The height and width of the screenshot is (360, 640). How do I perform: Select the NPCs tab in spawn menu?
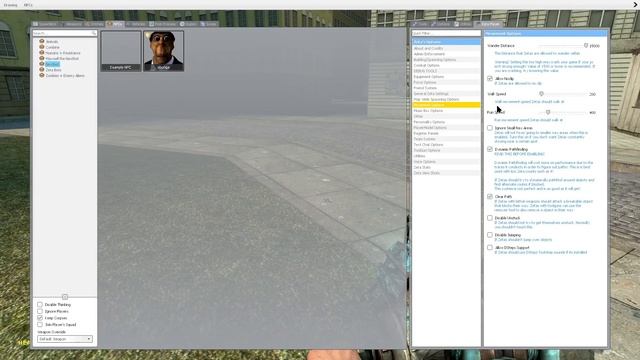(x=115, y=24)
